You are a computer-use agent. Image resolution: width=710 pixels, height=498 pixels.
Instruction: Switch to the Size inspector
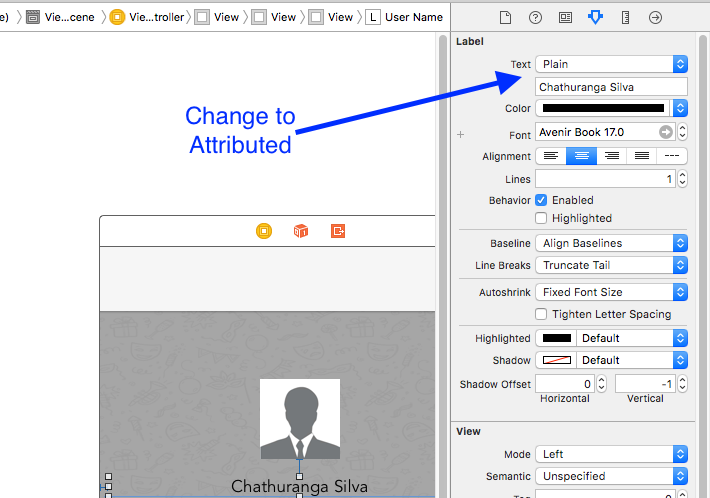pos(625,17)
